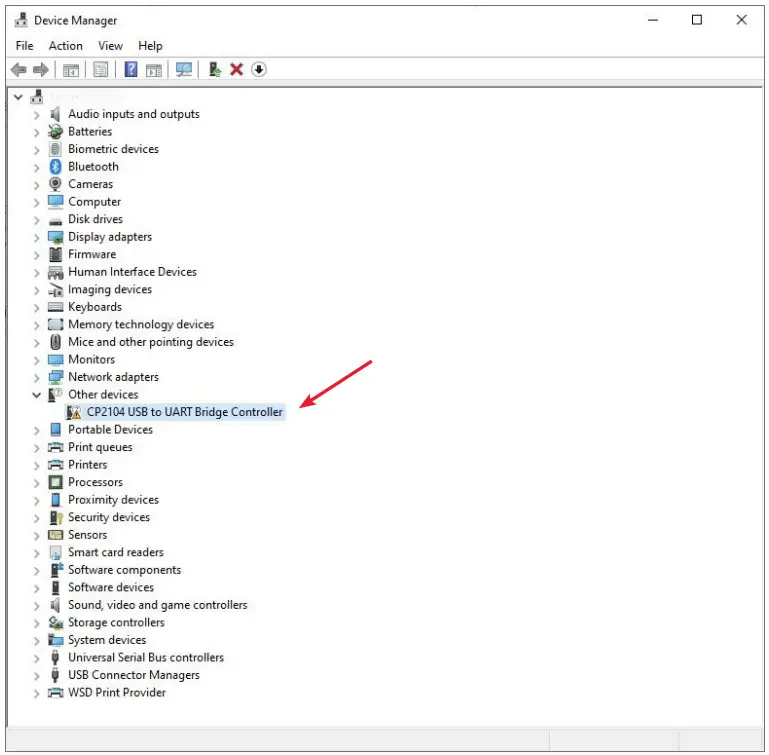This screenshot has height=755, width=769.
Task: Expand Human Interface Devices node
Action: [x=36, y=273]
